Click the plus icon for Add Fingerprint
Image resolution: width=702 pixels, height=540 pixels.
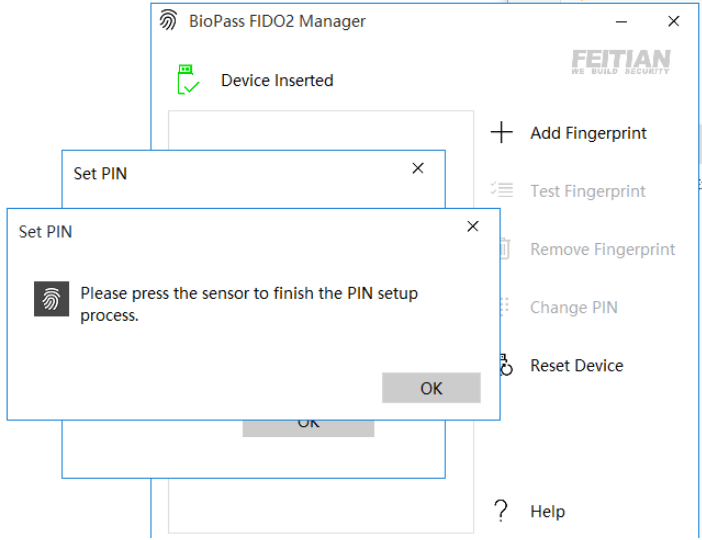click(x=502, y=133)
